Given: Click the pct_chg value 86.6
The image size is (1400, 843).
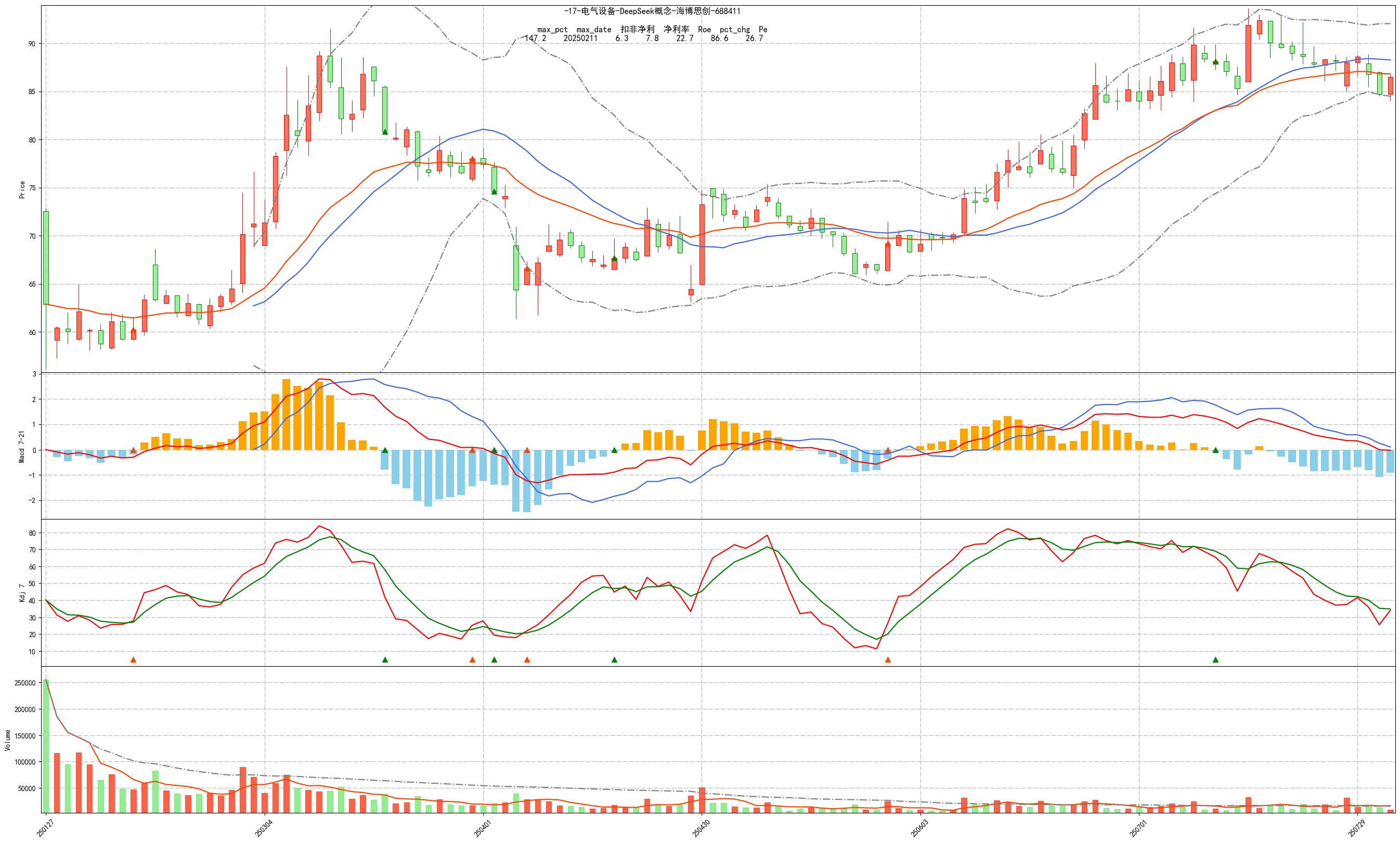Looking at the screenshot, I should [x=720, y=38].
